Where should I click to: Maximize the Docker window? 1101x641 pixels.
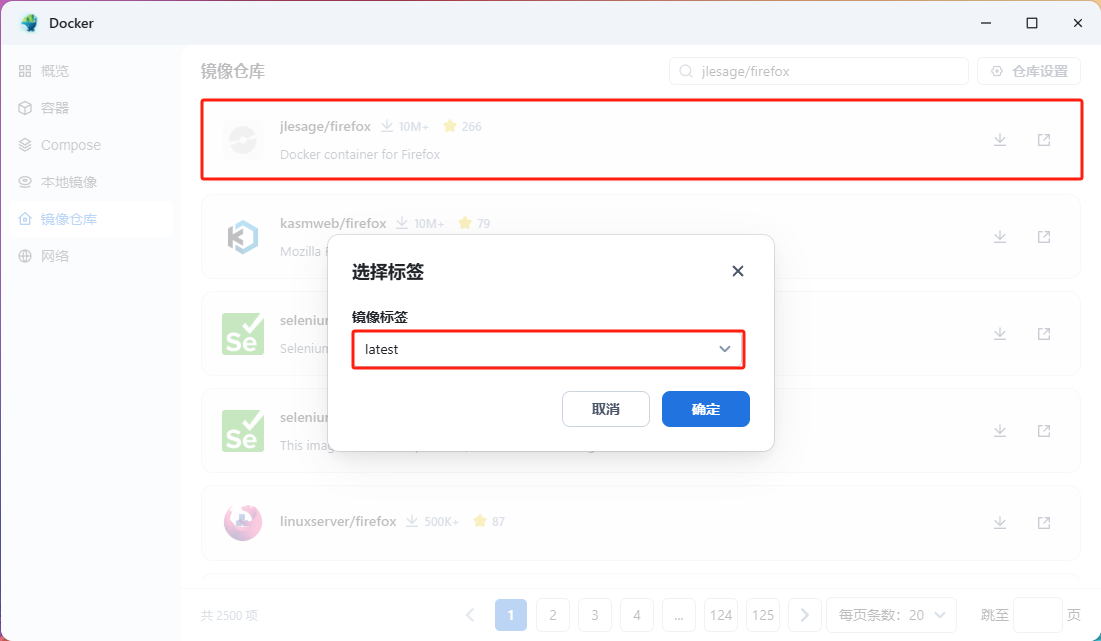tap(1031, 23)
